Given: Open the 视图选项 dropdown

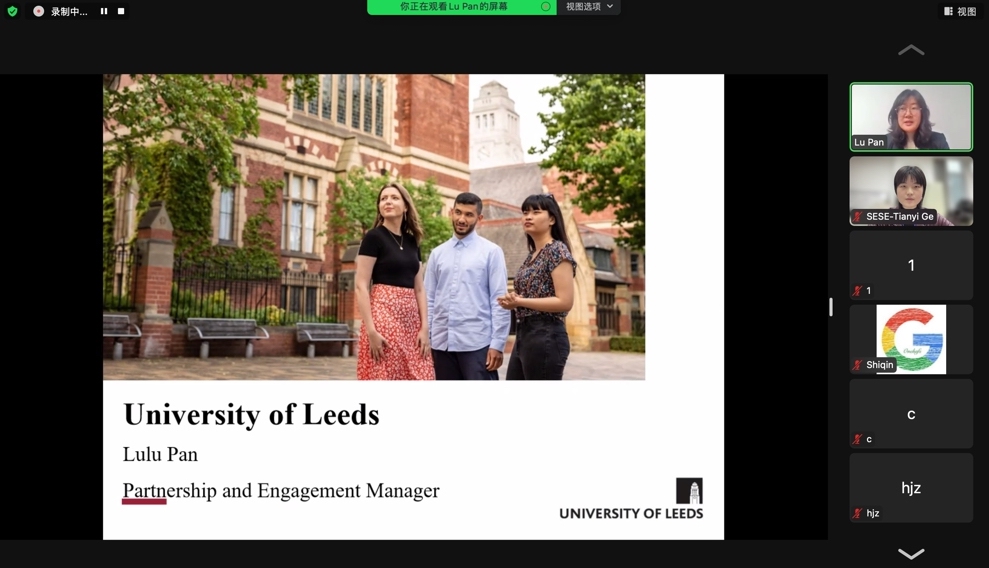Looking at the screenshot, I should coord(589,7).
